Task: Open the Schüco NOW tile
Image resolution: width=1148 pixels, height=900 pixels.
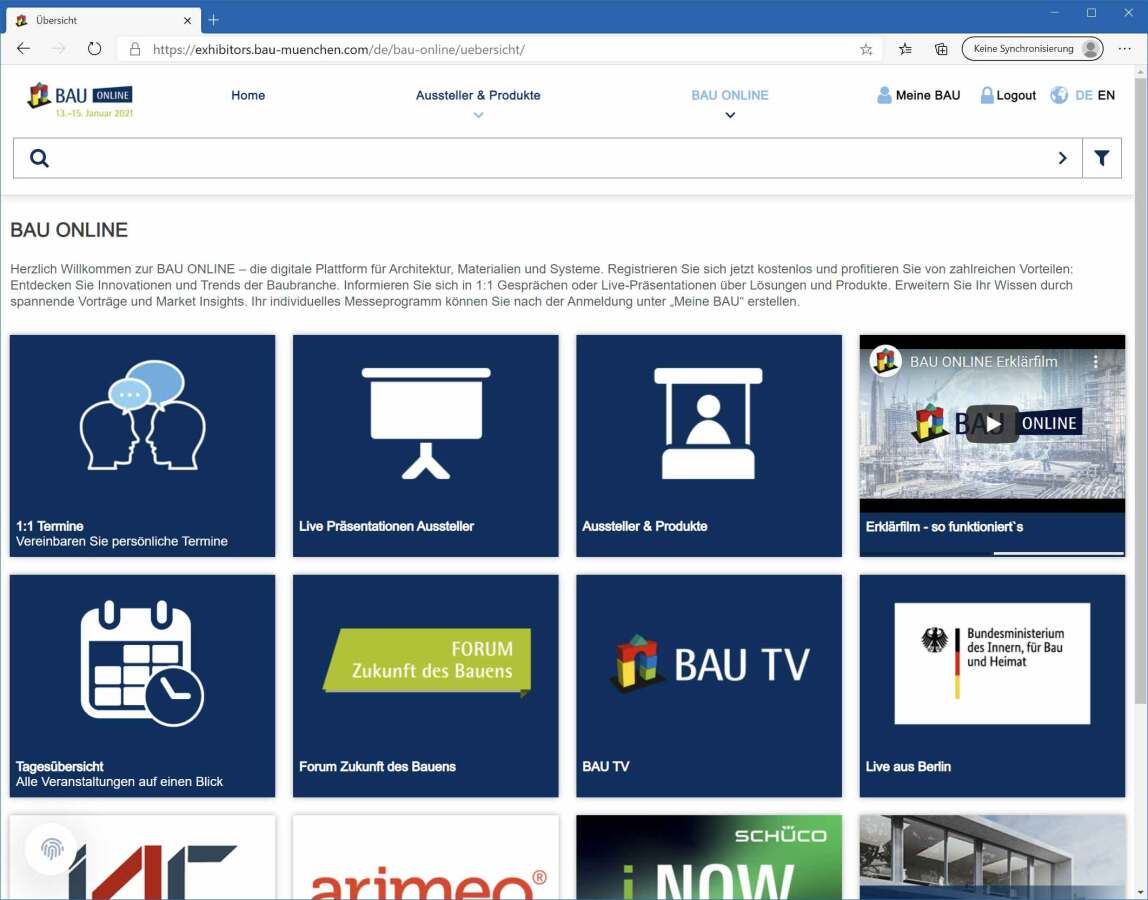Action: (x=709, y=858)
